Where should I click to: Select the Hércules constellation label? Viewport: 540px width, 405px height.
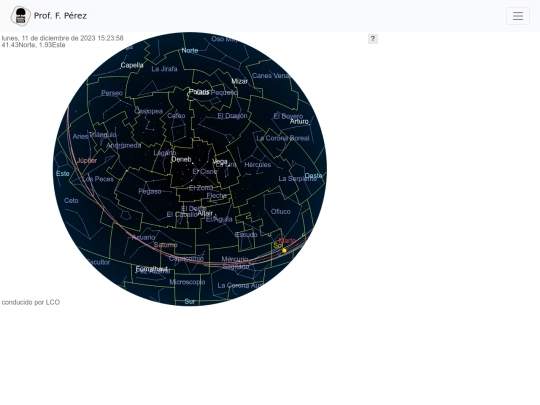coord(258,165)
